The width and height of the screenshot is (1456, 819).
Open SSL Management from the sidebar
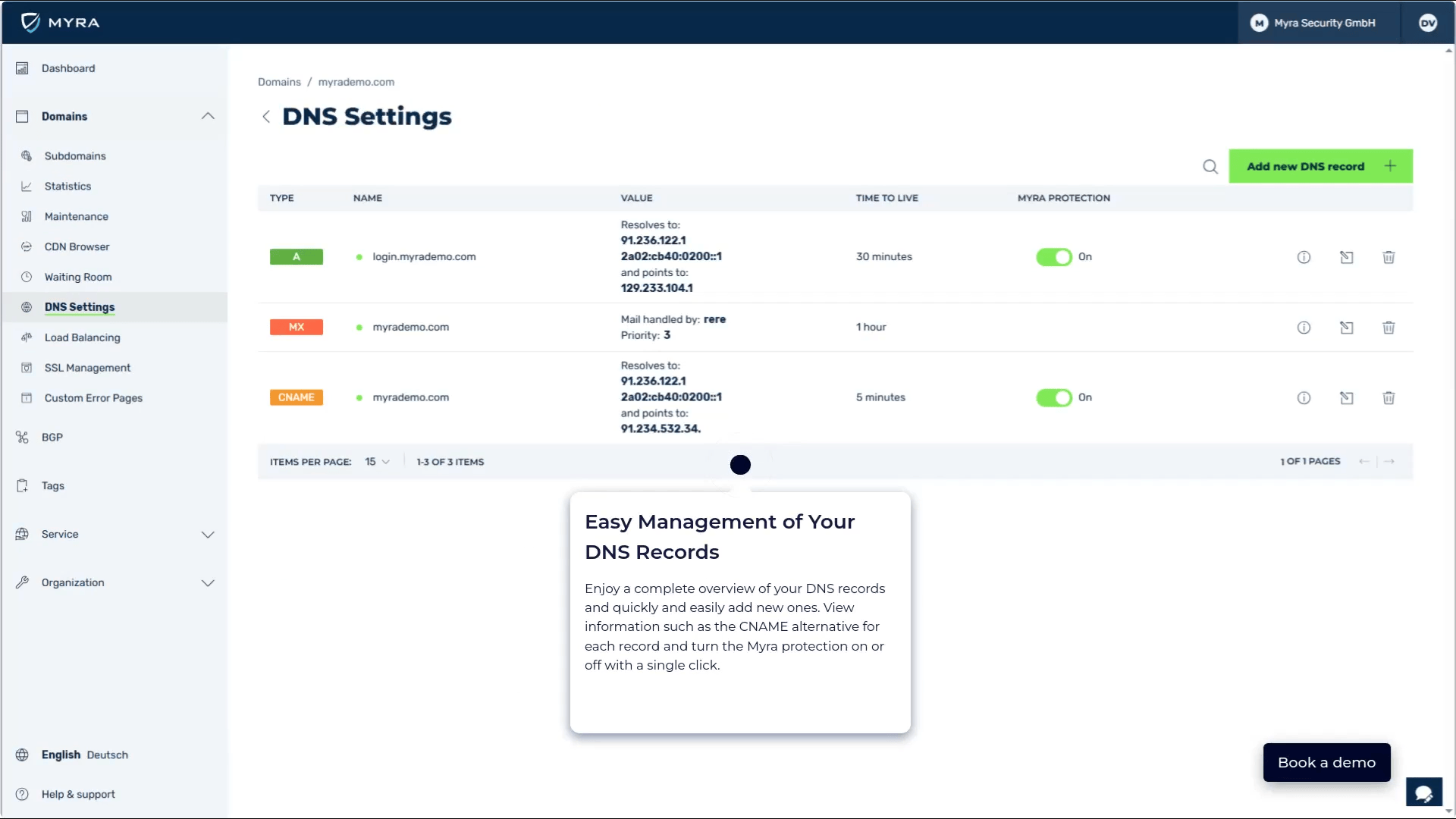pyautogui.click(x=87, y=368)
